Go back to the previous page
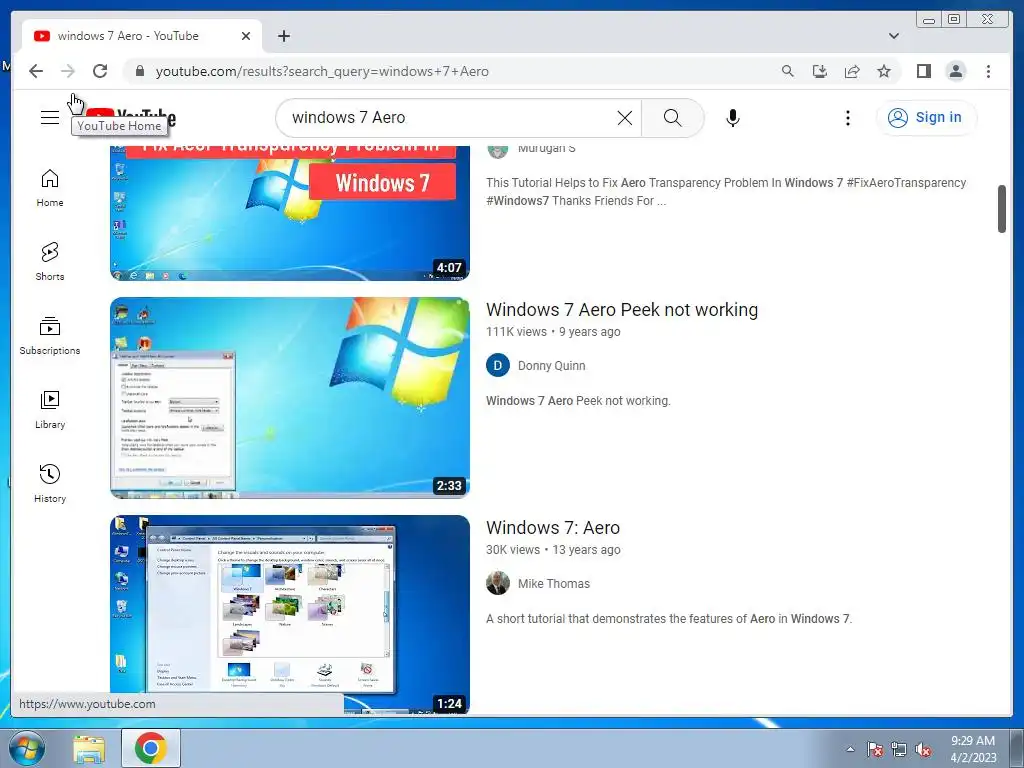The height and width of the screenshot is (768, 1024). [36, 71]
